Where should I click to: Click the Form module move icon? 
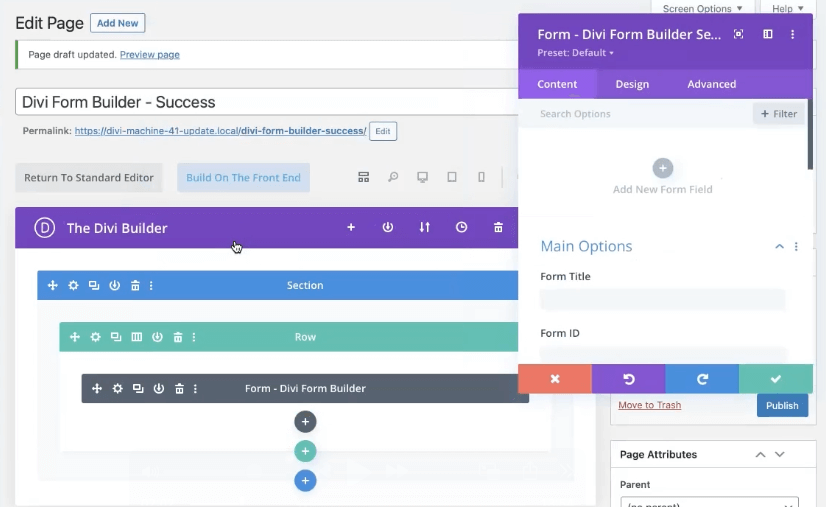[x=97, y=388]
